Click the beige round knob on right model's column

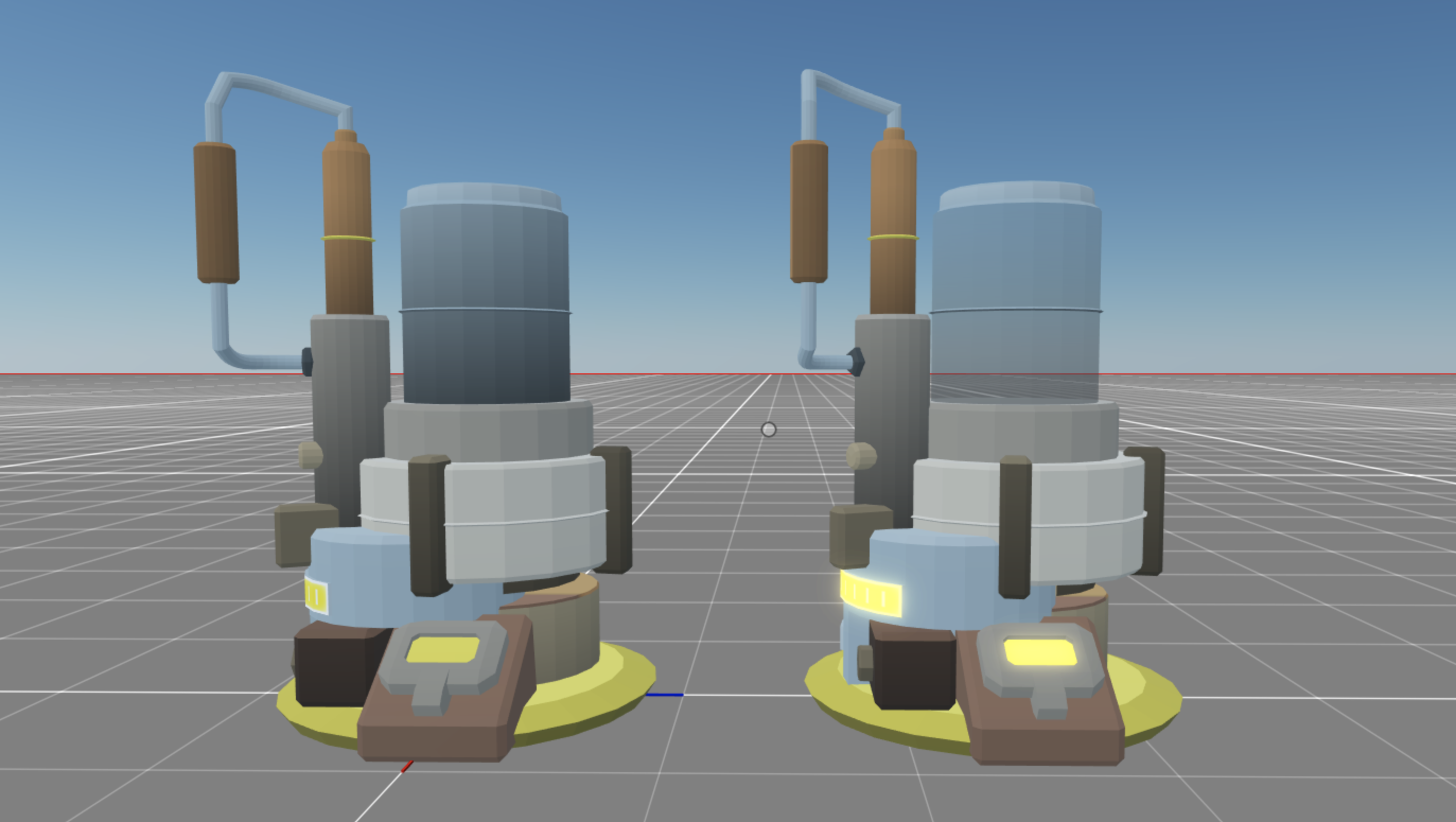tap(862, 456)
